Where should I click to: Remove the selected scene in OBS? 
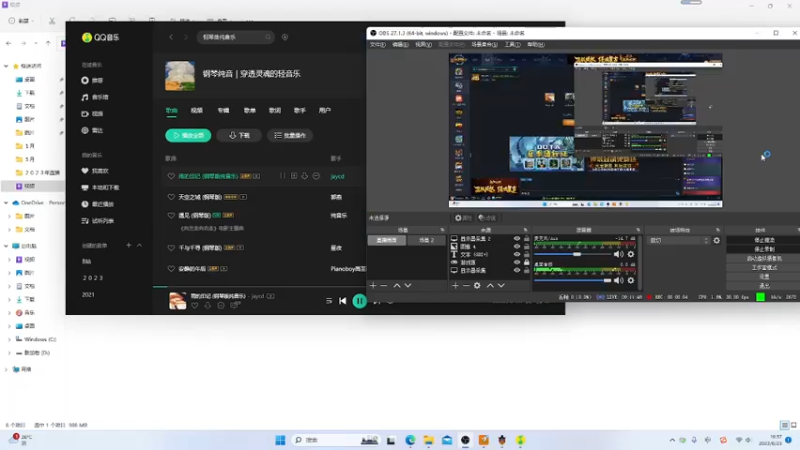pyautogui.click(x=384, y=286)
